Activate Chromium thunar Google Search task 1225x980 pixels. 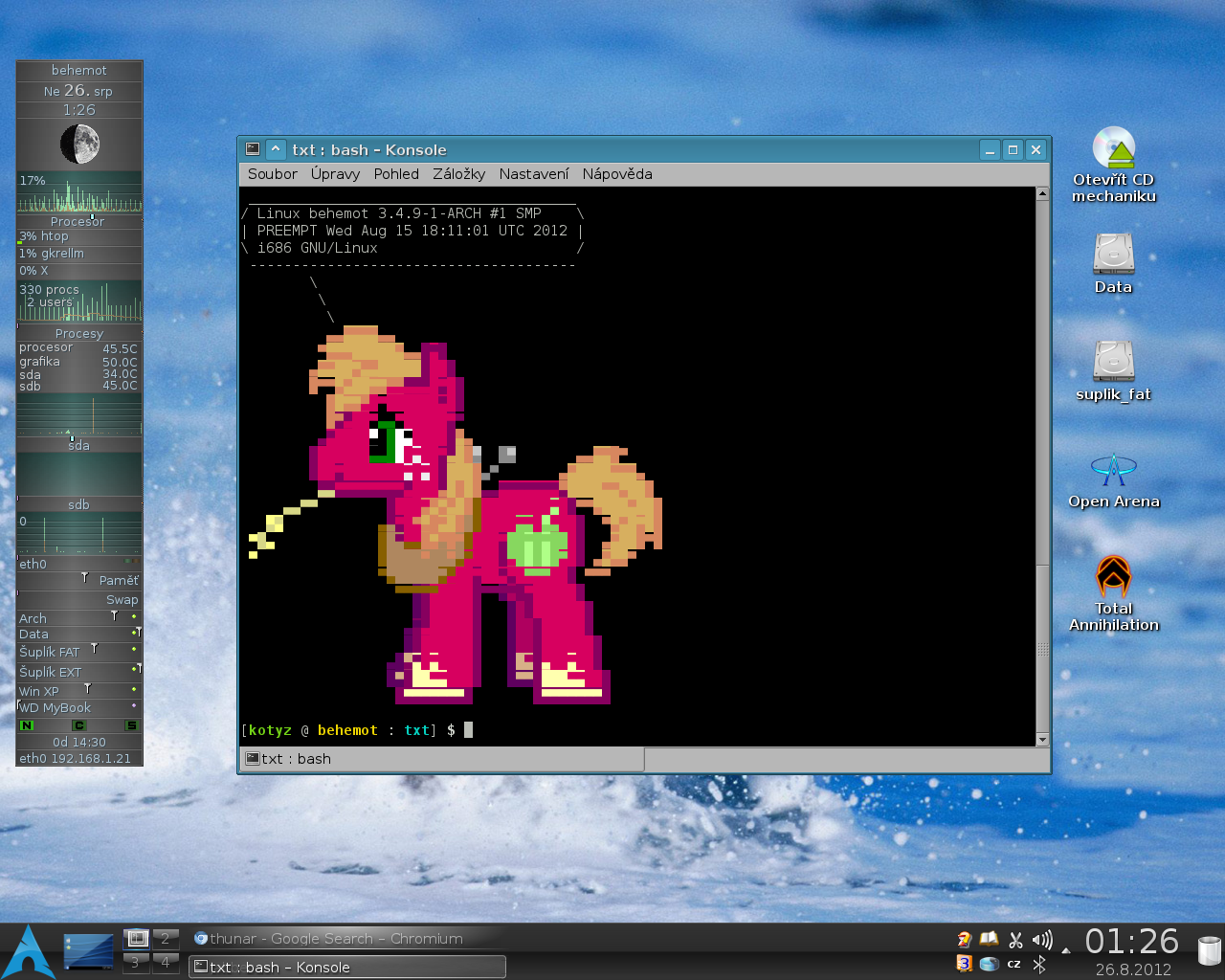click(347, 939)
